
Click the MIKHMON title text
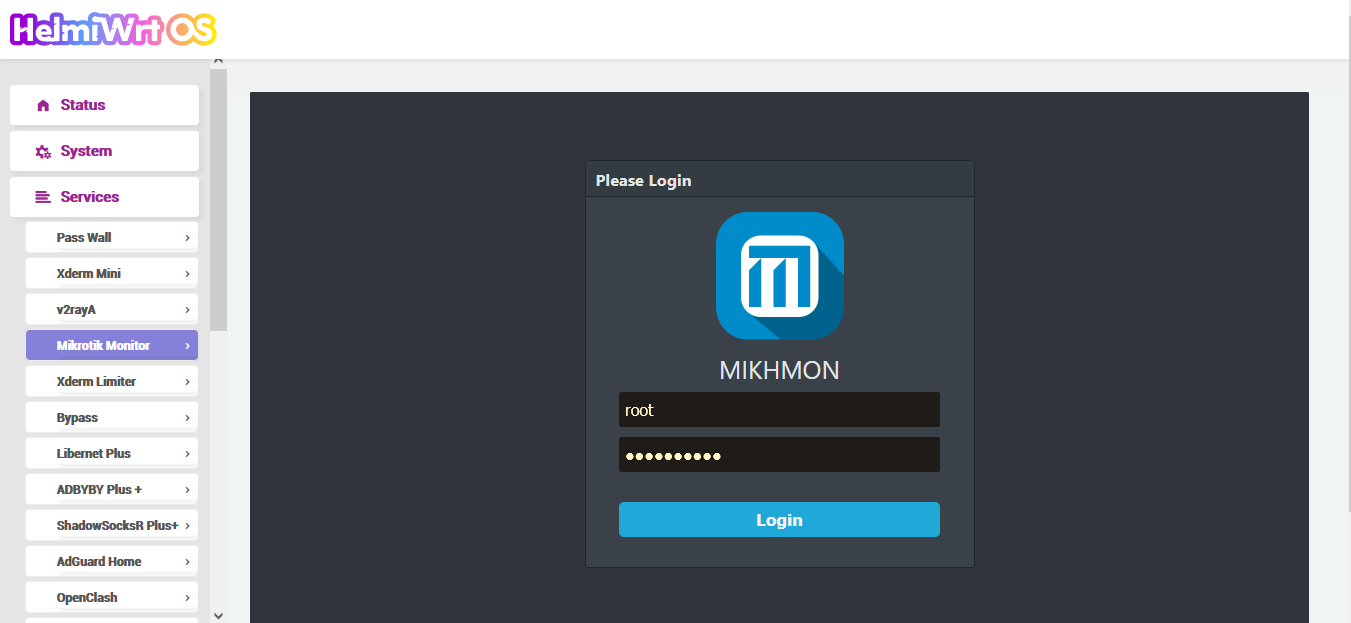click(x=780, y=371)
